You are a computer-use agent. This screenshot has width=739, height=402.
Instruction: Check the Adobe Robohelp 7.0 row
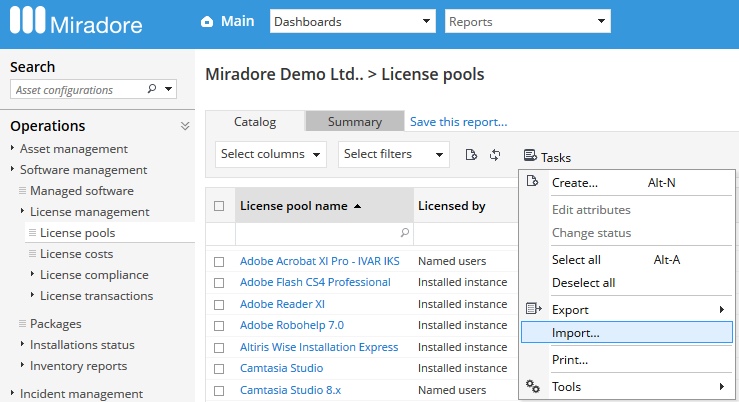click(x=219, y=326)
